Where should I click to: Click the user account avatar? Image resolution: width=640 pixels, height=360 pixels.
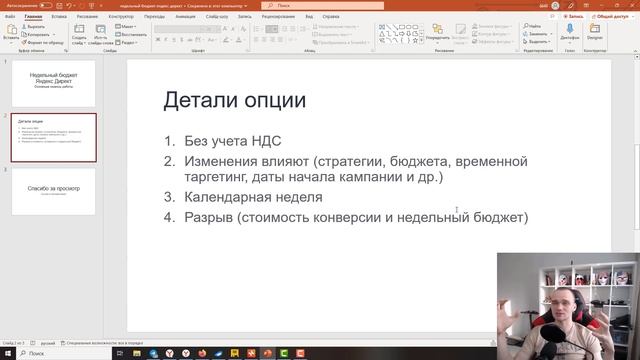(555, 6)
